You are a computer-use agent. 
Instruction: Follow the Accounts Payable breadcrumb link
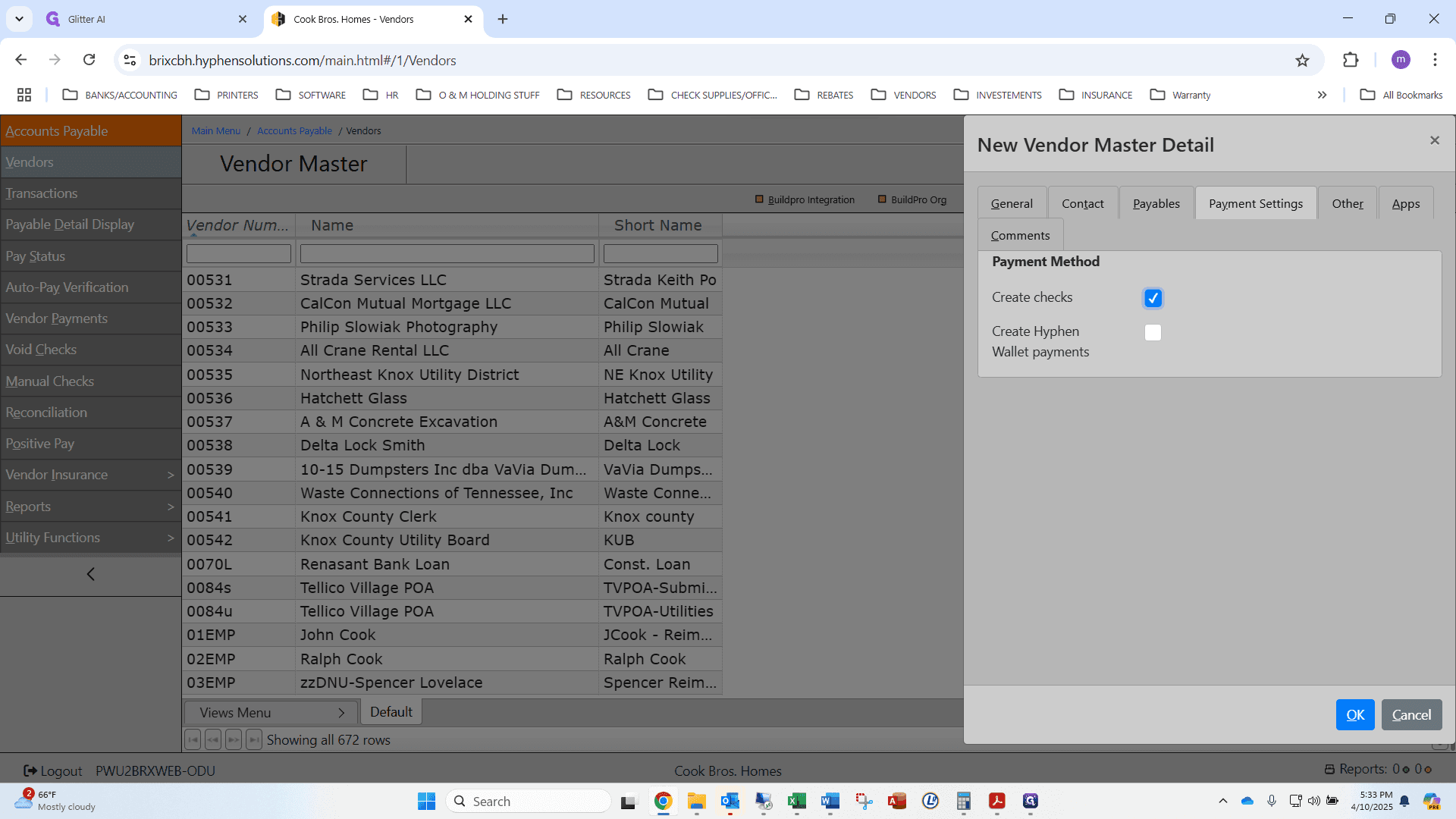click(294, 130)
